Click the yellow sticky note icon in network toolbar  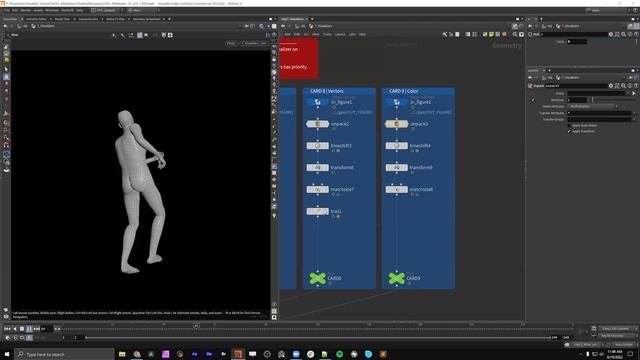(x=491, y=35)
